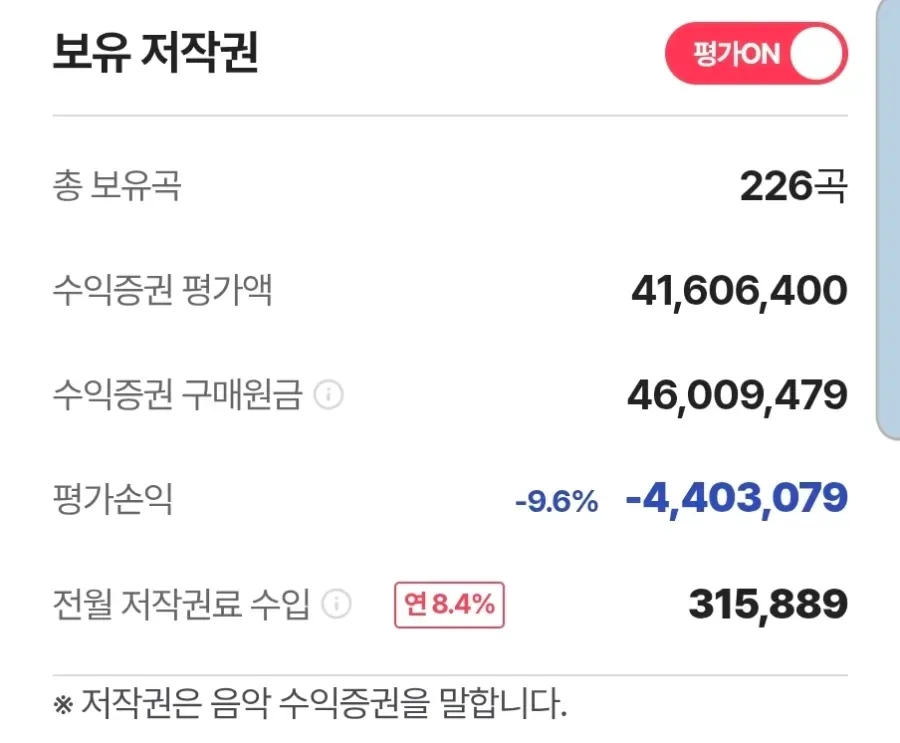The height and width of the screenshot is (743, 900).
Task: Click the -9.6% loss percentage
Action: (557, 502)
